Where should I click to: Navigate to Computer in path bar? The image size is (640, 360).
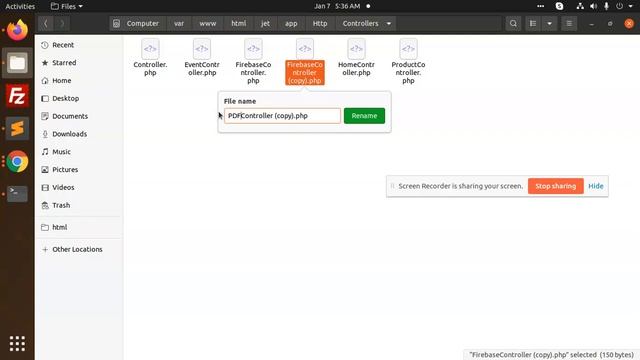point(138,24)
